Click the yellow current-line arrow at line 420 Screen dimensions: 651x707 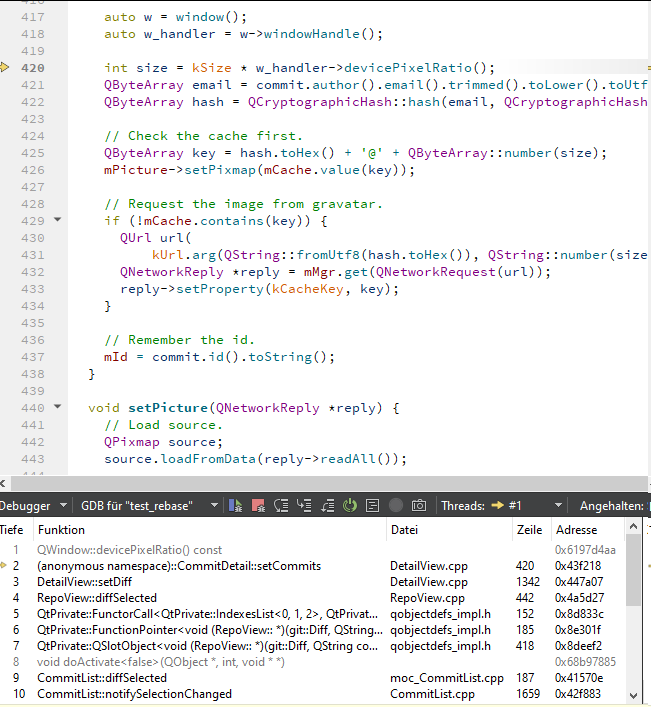point(5,67)
